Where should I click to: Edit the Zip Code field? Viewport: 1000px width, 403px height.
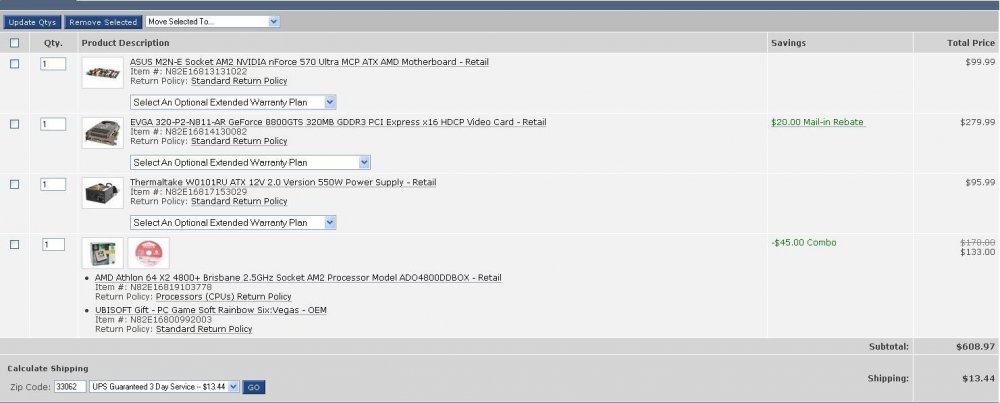(70, 386)
